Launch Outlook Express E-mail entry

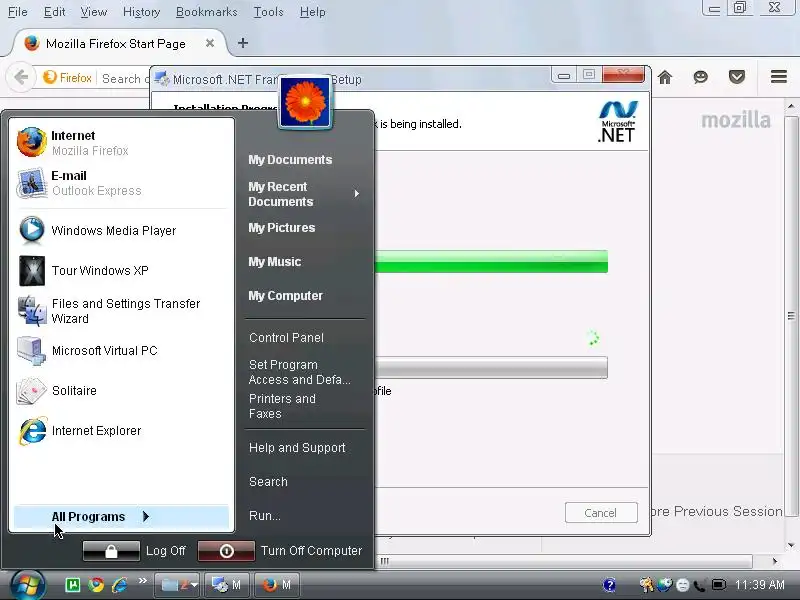pos(121,183)
